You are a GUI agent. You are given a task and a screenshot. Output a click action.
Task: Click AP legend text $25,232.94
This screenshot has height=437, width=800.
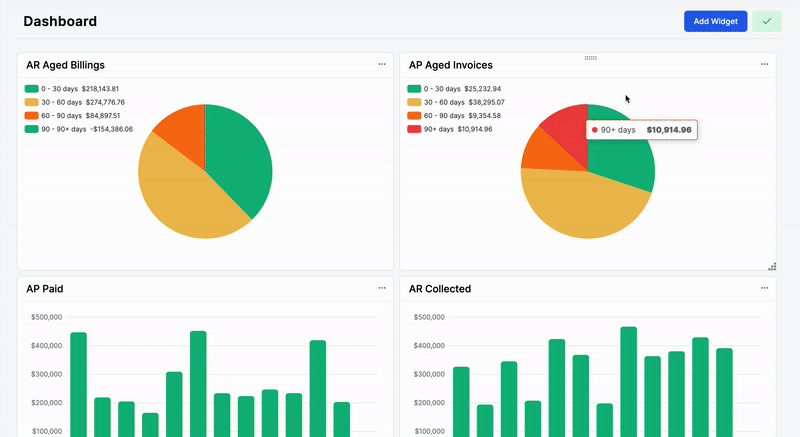[x=483, y=89]
